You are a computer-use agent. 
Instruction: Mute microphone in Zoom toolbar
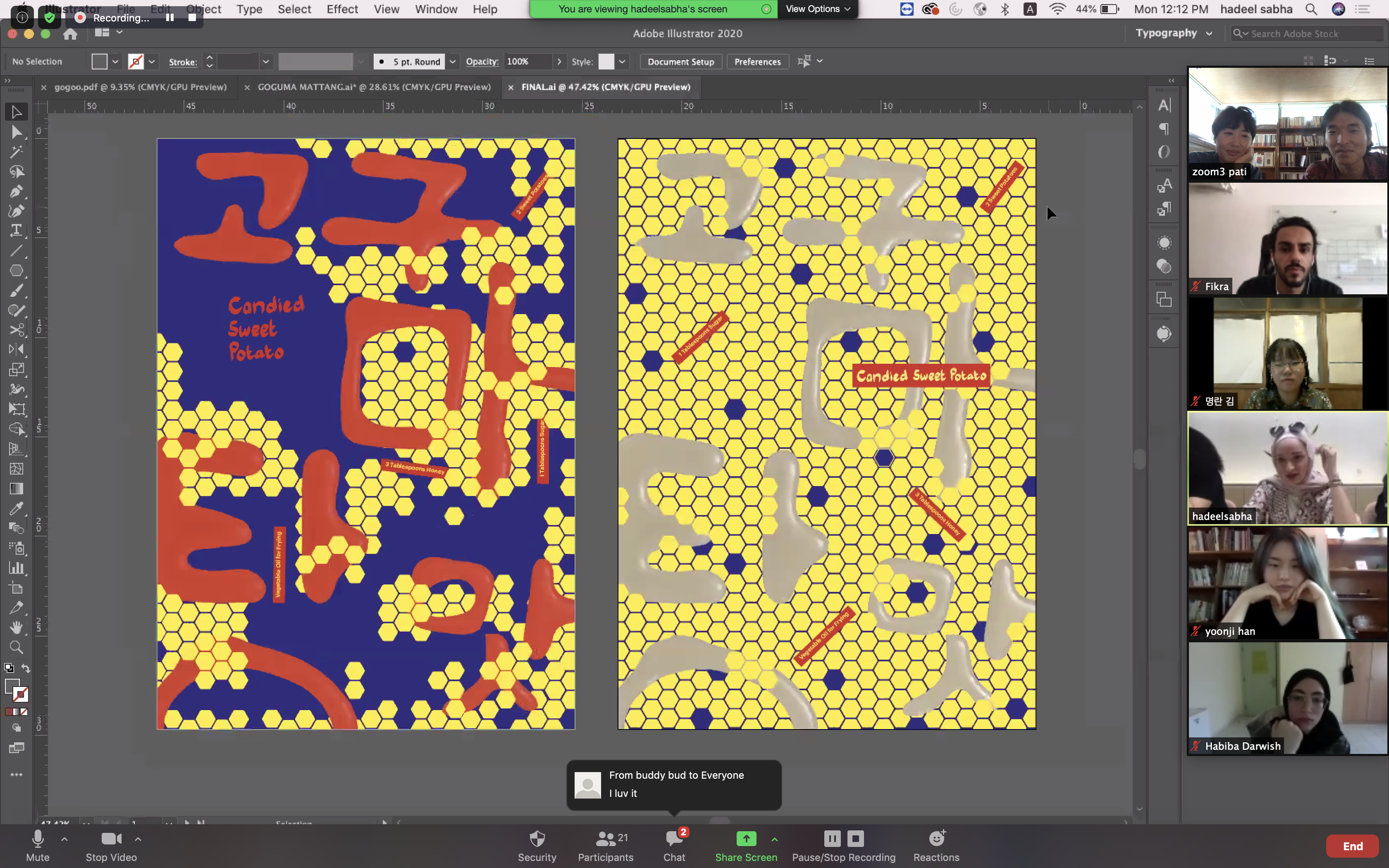point(38,846)
